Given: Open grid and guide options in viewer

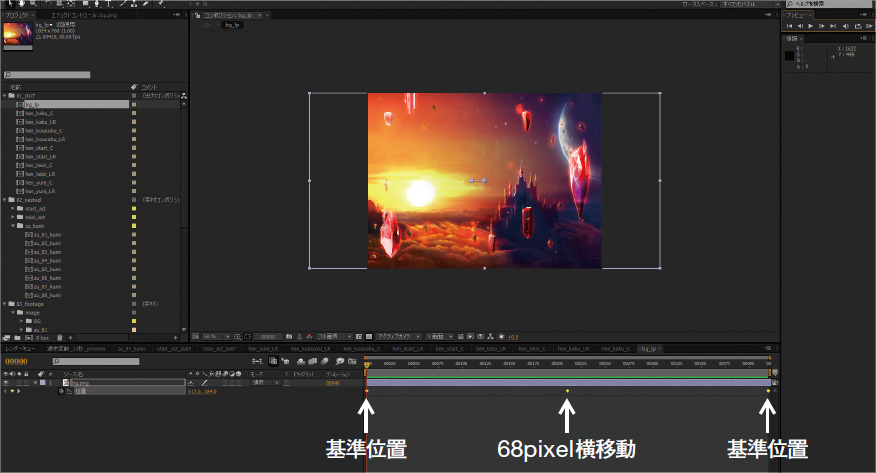Looking at the screenshot, I should (237, 337).
